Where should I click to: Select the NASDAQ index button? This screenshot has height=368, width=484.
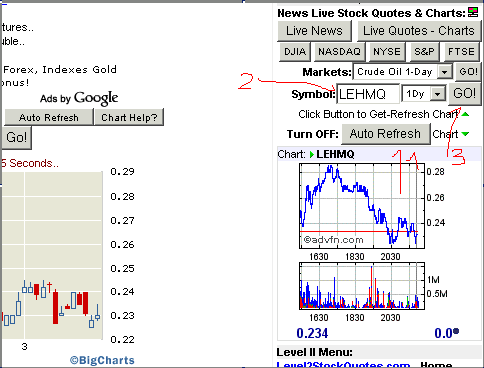tap(339, 52)
